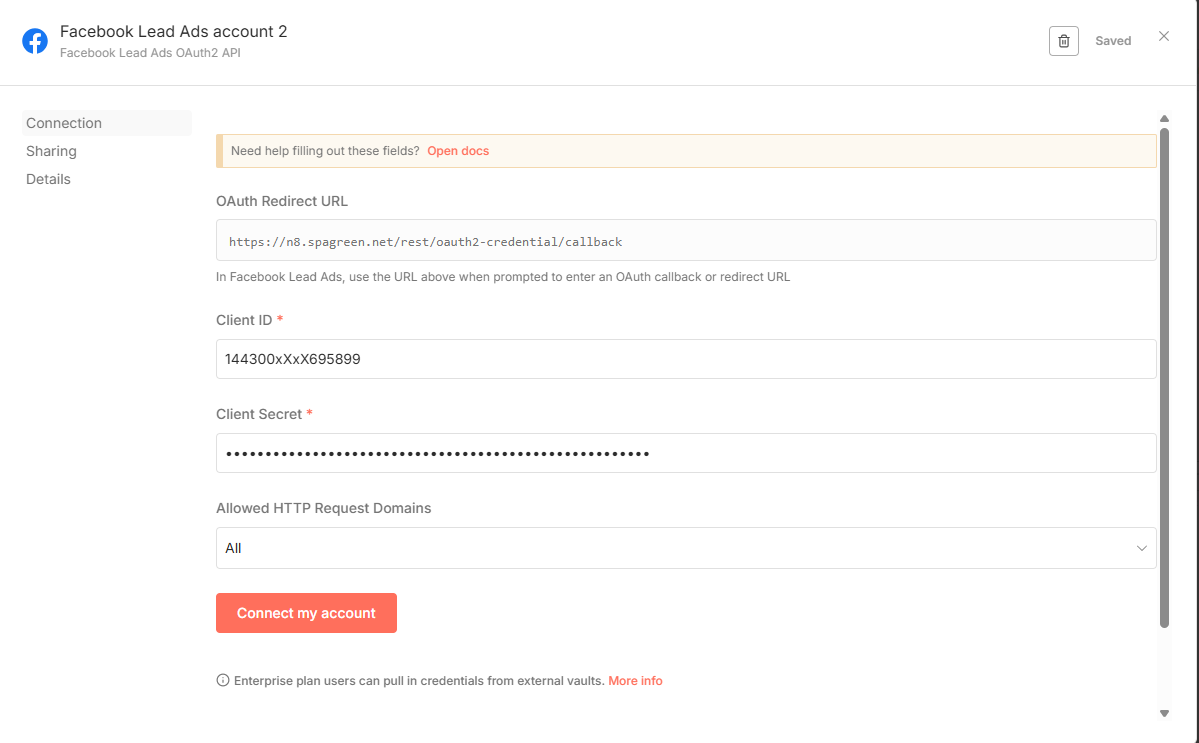
Task: Switch to the Details tab
Action: [48, 179]
